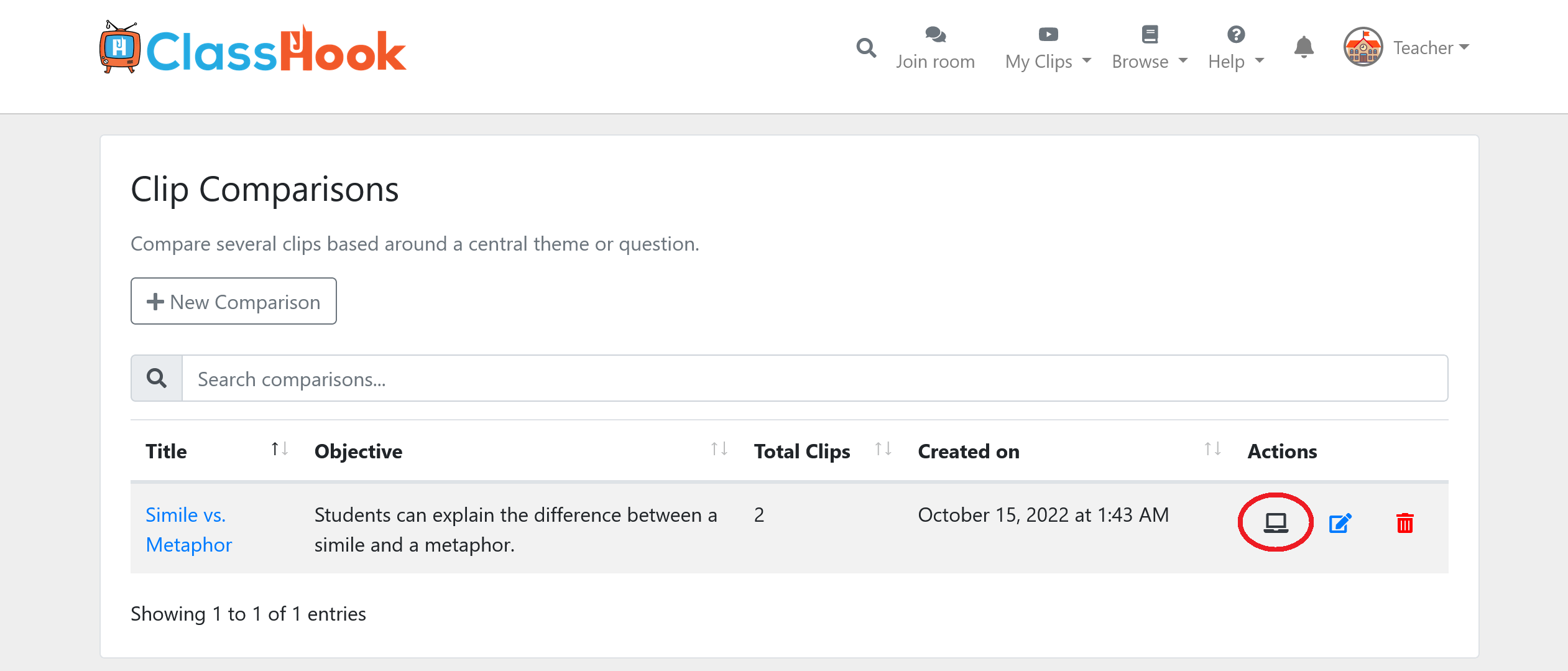Click the Clip Comparisons heading
The image size is (1568, 671).
(264, 189)
